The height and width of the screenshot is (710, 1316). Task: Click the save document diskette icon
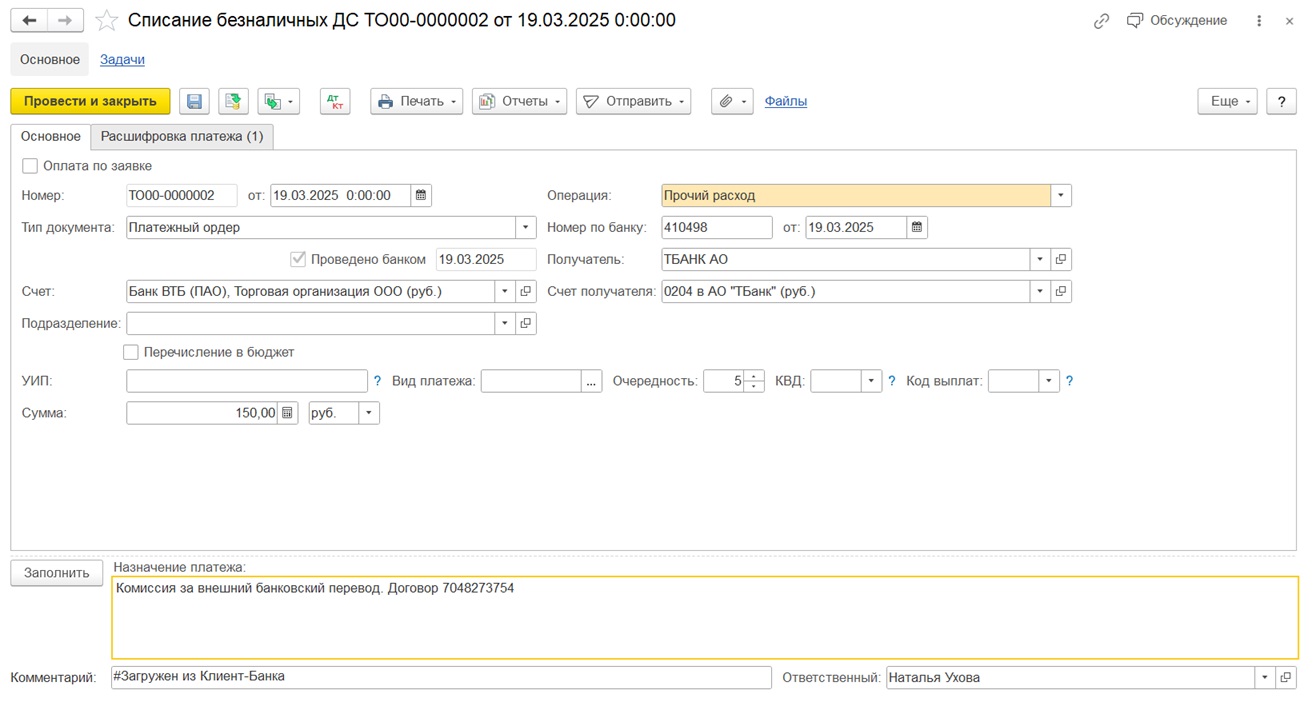[x=195, y=101]
